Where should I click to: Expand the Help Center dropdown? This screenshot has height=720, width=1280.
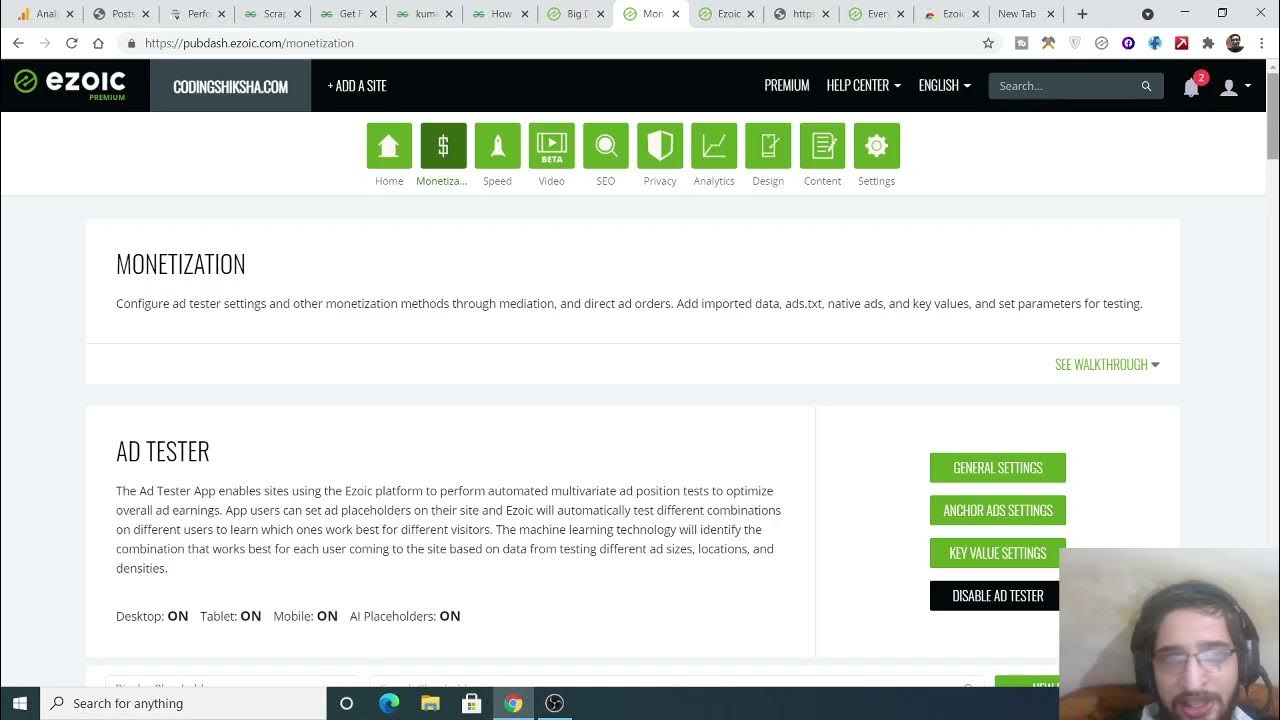(x=863, y=86)
